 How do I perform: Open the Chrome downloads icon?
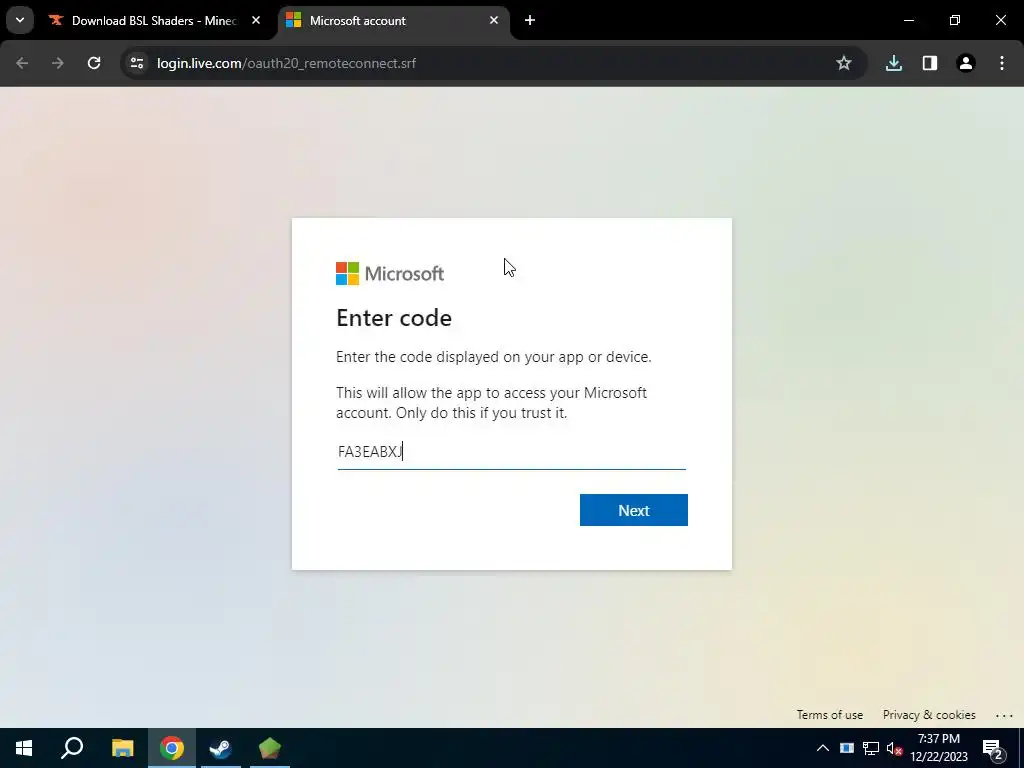pos(893,63)
